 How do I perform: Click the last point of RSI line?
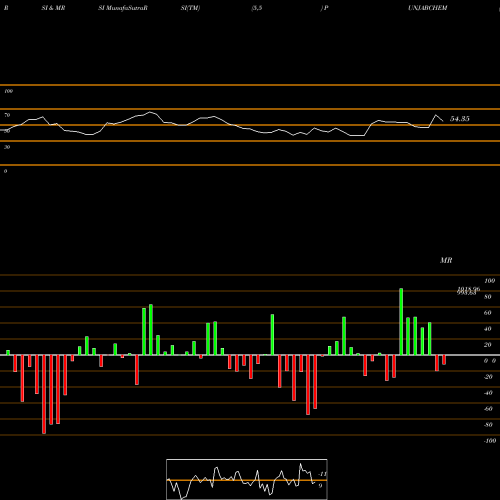(443, 121)
